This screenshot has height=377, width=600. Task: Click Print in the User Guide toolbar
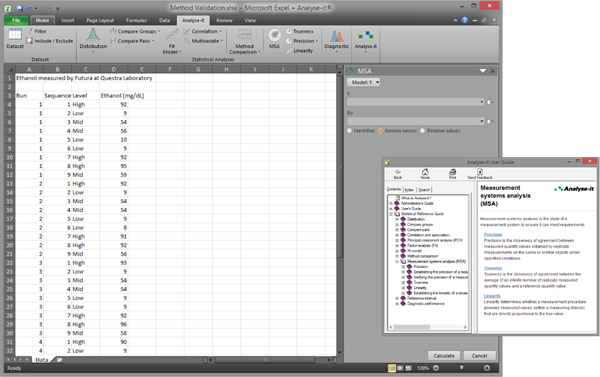[x=453, y=174]
